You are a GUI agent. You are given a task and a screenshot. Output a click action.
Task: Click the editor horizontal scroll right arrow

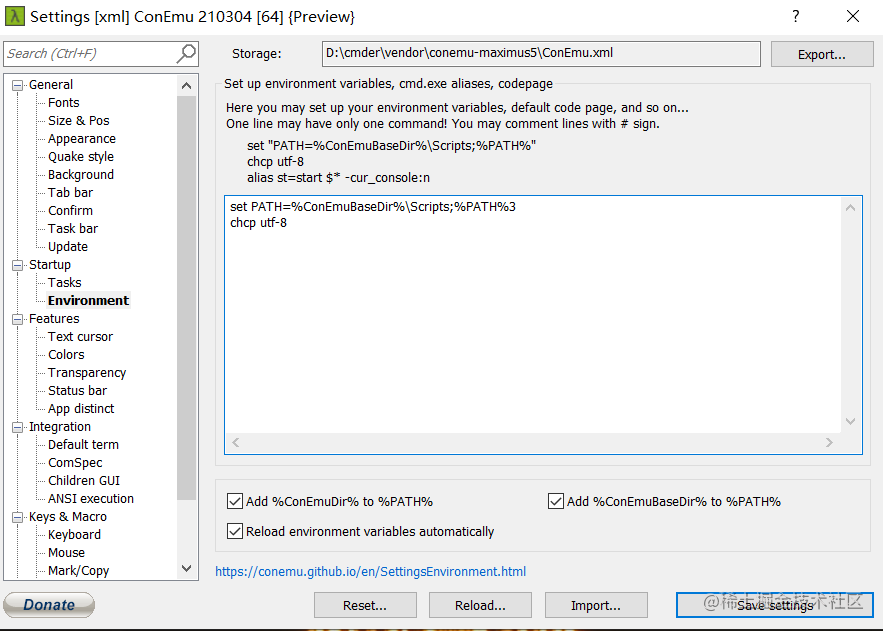coord(829,442)
